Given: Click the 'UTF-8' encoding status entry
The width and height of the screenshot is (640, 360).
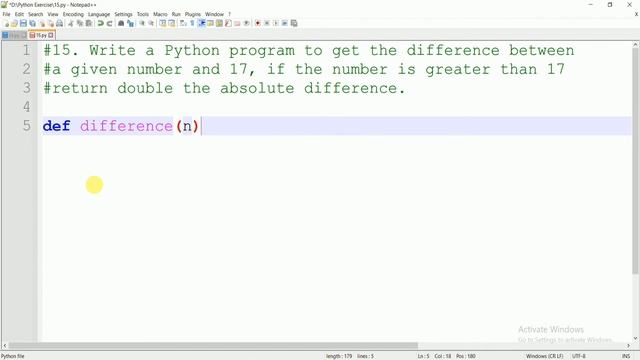Looking at the screenshot, I should [x=578, y=356].
